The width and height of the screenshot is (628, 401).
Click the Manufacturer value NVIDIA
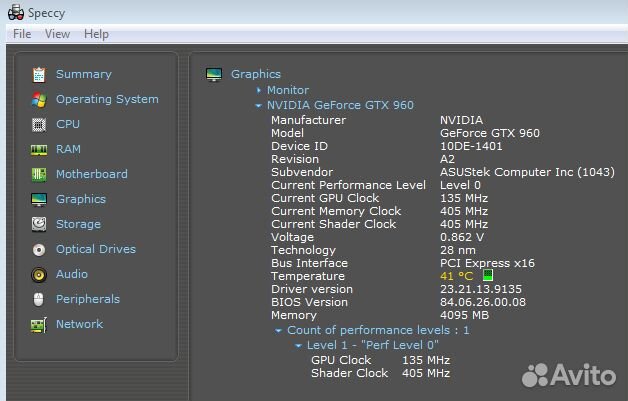[461, 120]
